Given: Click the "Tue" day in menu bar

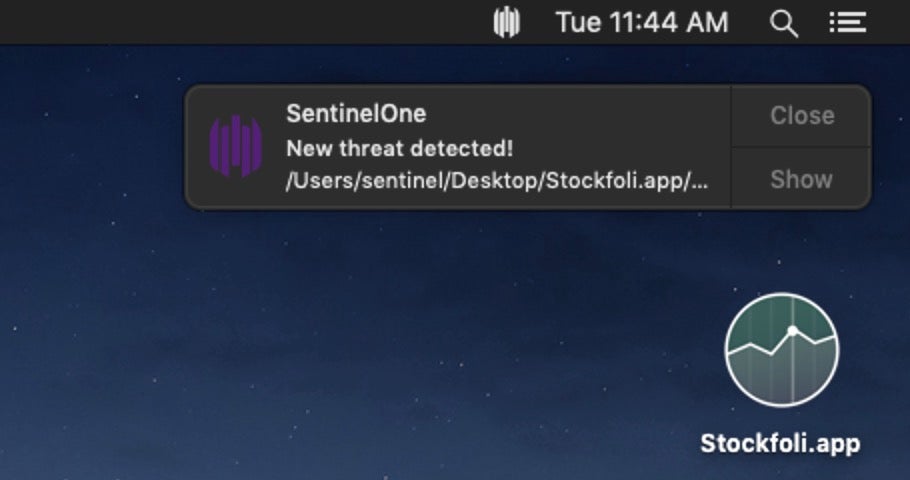Looking at the screenshot, I should pyautogui.click(x=577, y=22).
